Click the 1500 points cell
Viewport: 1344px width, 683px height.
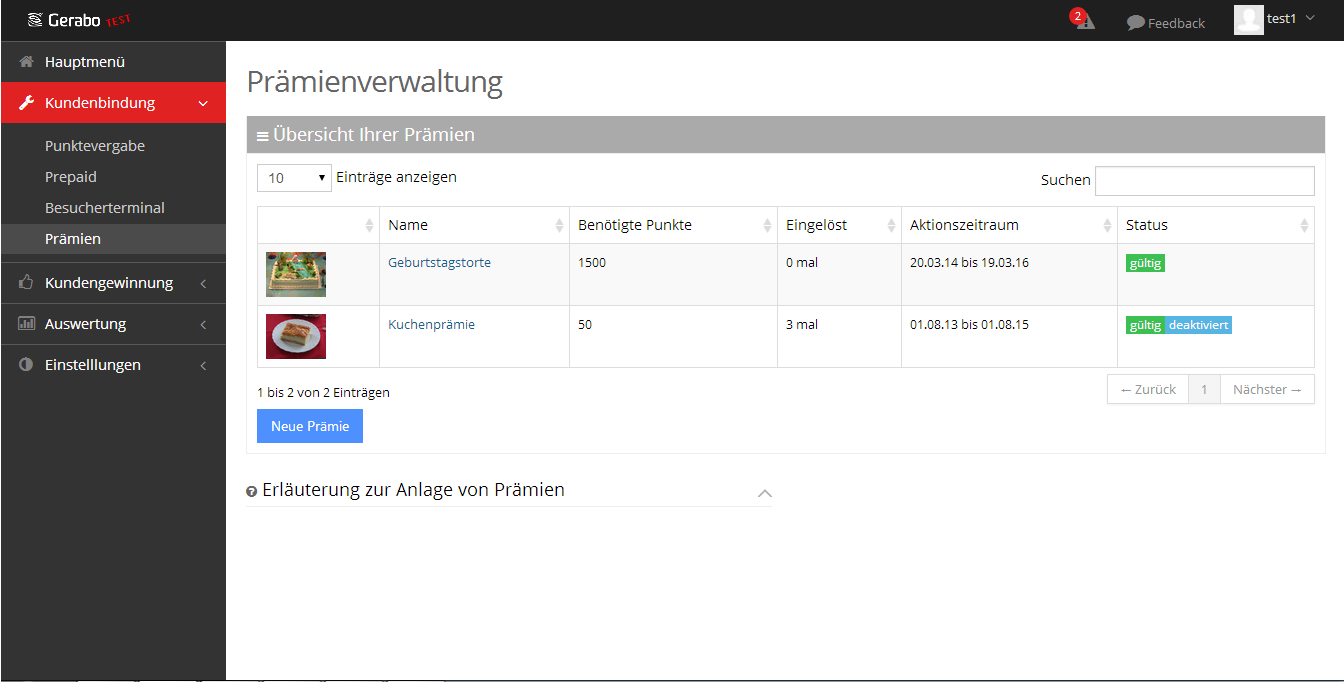pyautogui.click(x=673, y=275)
